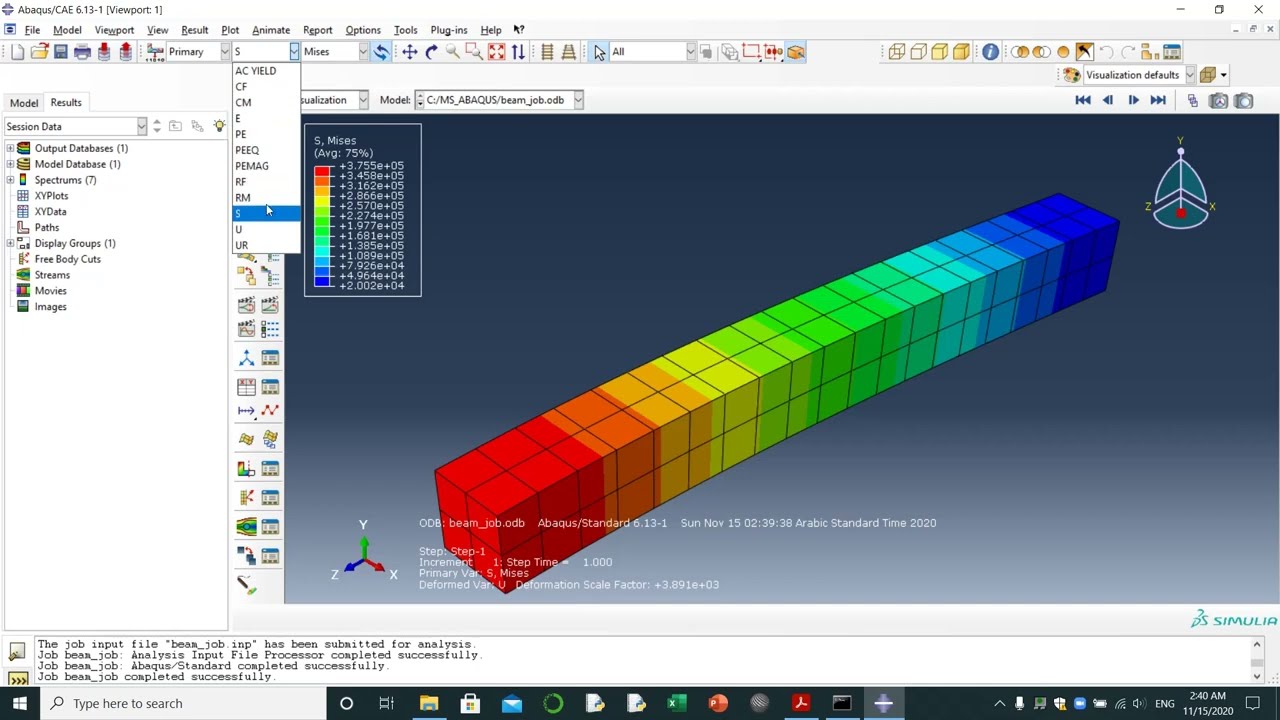Open the Animate menu

click(271, 30)
